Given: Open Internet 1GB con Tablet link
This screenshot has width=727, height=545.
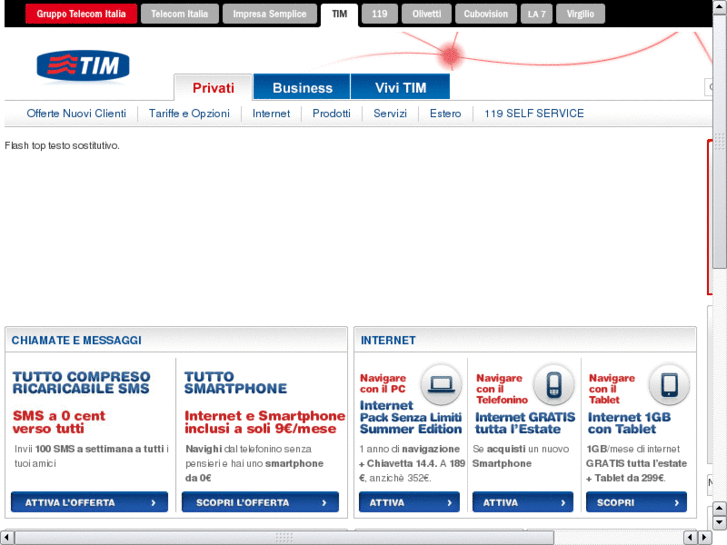Looking at the screenshot, I should (629, 423).
